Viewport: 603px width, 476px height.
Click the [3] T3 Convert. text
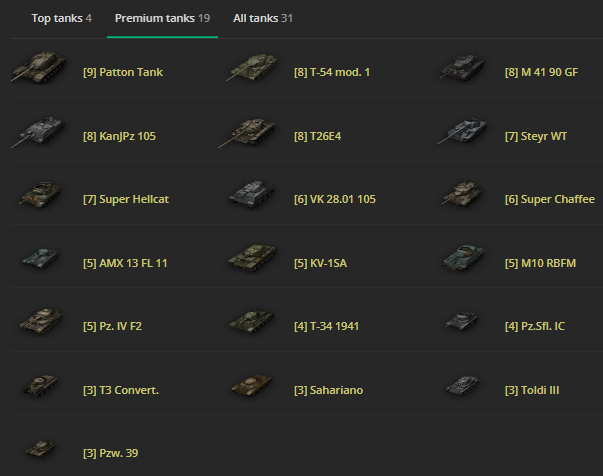coord(121,390)
